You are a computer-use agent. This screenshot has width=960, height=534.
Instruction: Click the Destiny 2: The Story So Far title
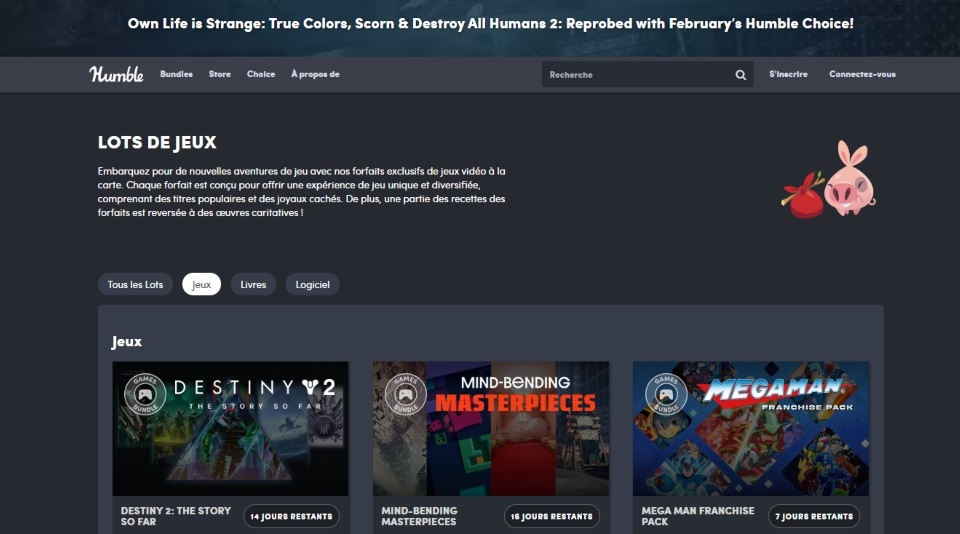coord(176,516)
